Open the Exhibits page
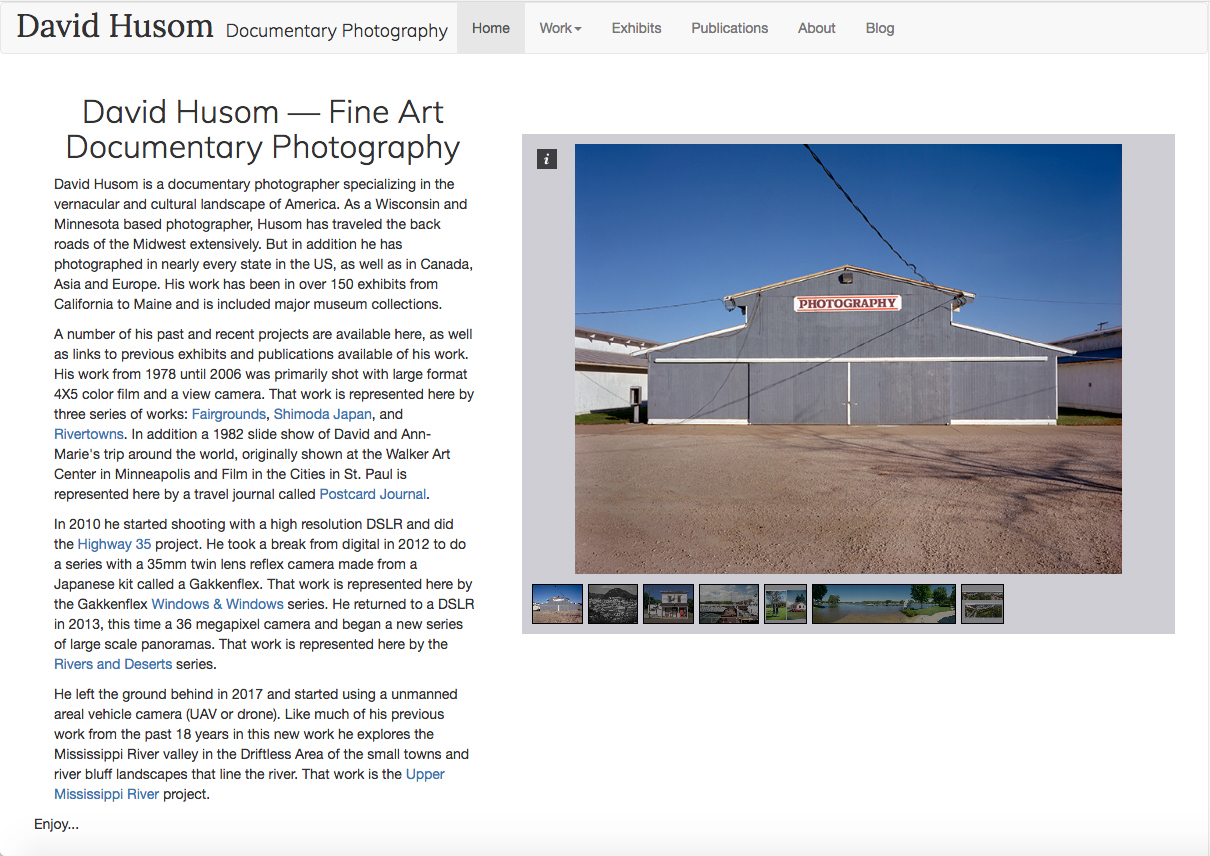The image size is (1210, 856). click(636, 28)
